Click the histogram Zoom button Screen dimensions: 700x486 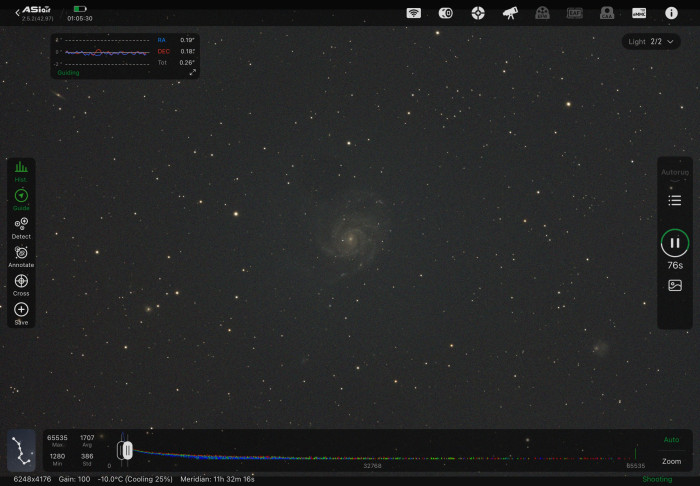pyautogui.click(x=671, y=461)
